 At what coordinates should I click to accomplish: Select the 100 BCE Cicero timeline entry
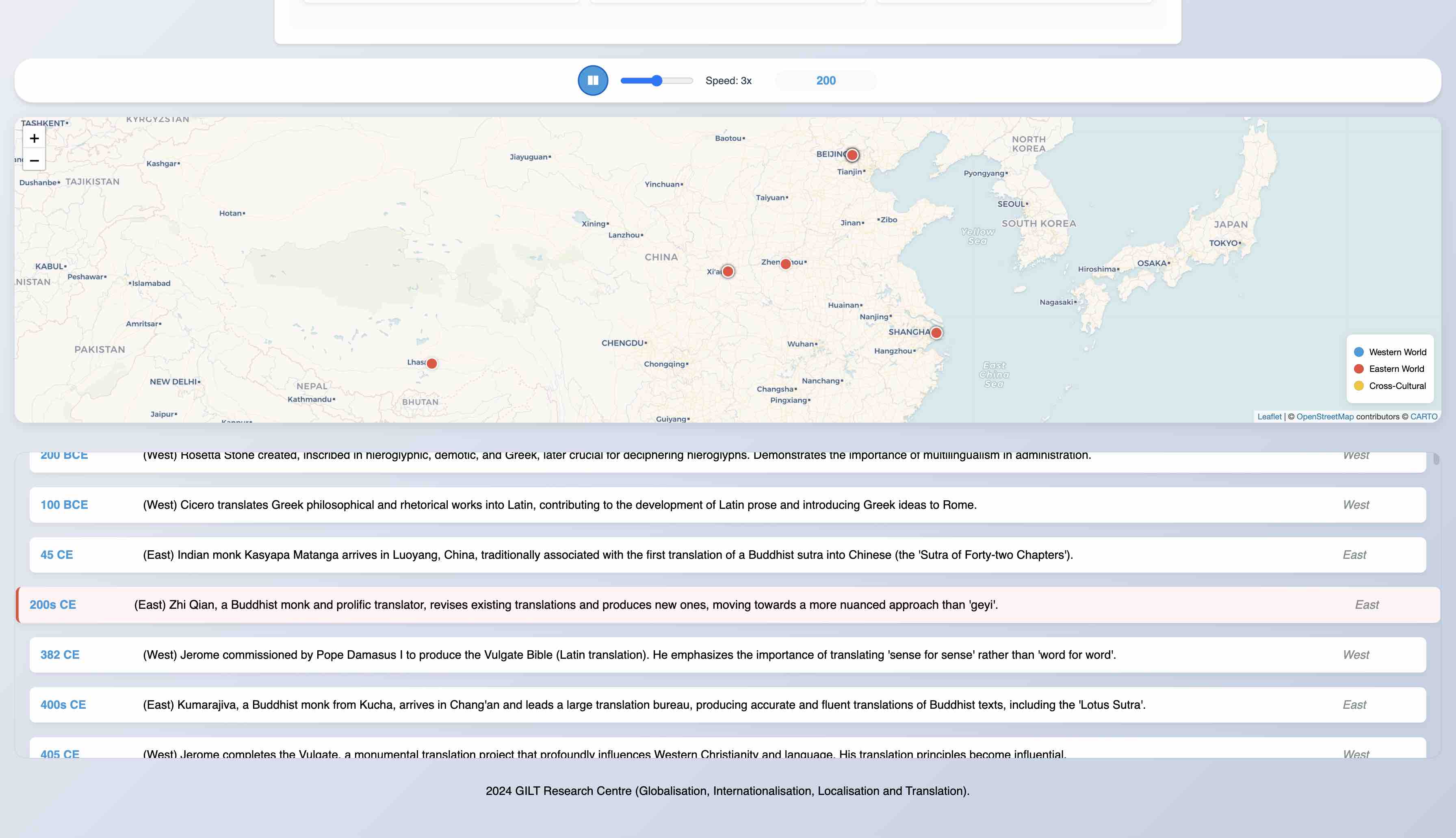[728, 505]
